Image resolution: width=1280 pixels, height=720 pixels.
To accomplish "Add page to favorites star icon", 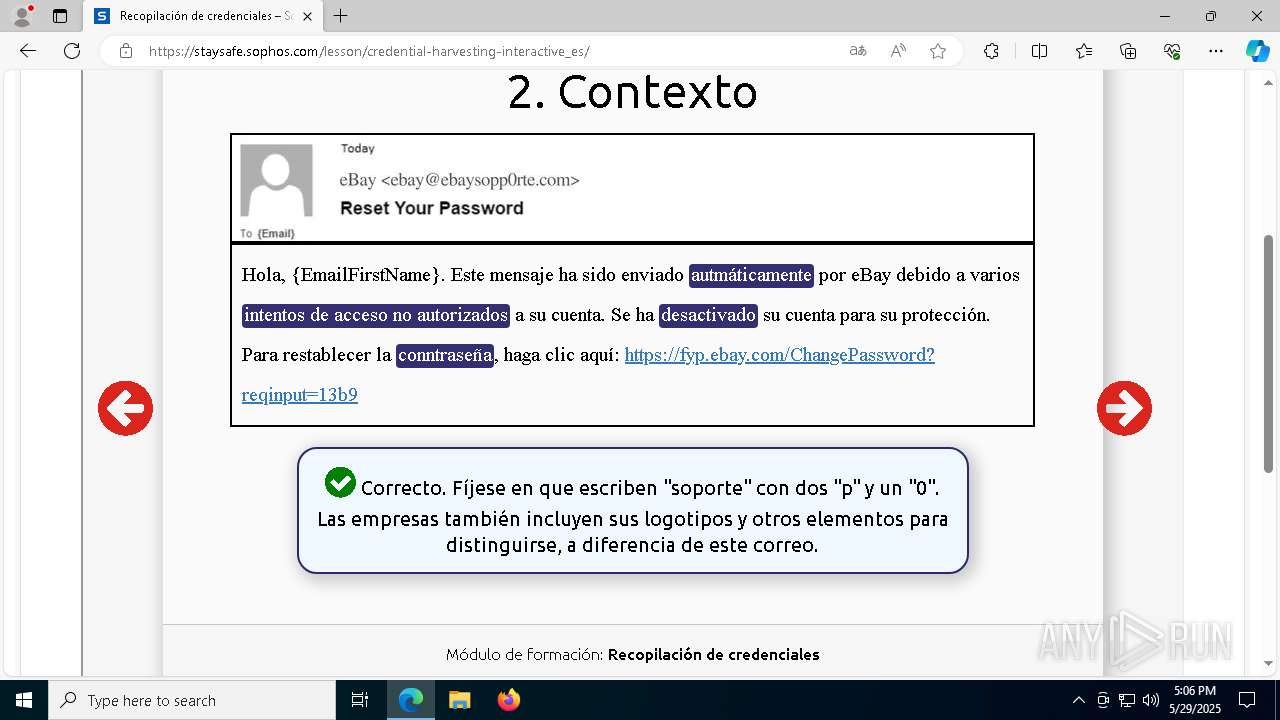I will point(938,51).
